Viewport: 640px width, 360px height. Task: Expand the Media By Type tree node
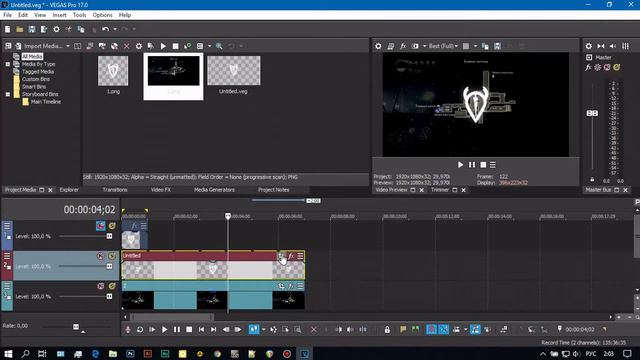[x=8, y=64]
